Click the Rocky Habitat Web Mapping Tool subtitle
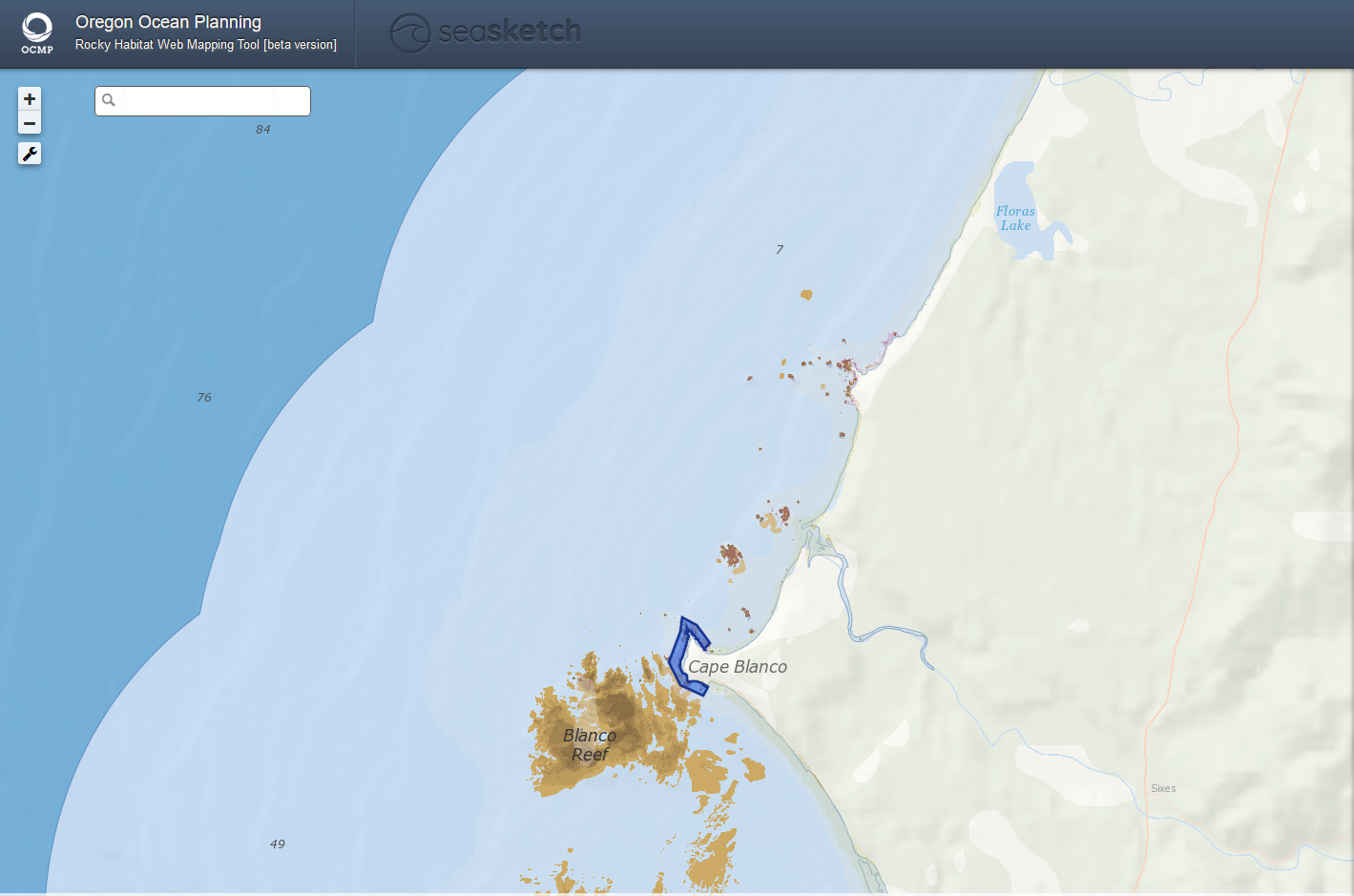 [205, 45]
